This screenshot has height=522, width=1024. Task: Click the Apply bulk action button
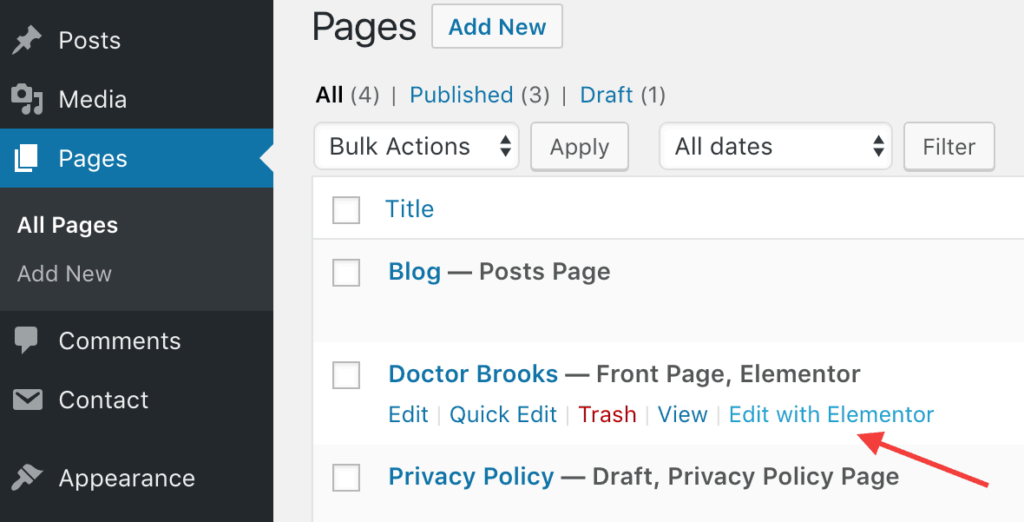(x=579, y=146)
